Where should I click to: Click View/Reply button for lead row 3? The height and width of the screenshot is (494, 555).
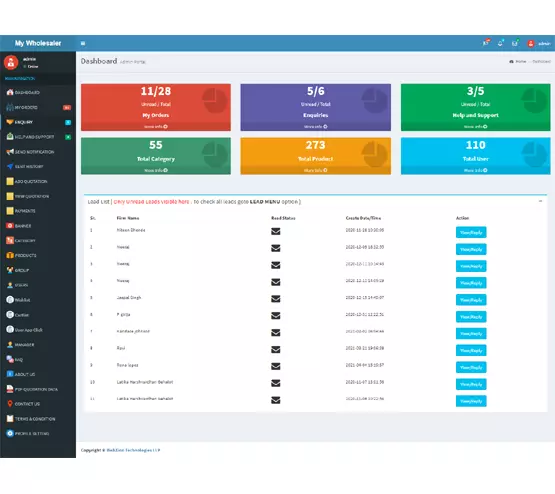(x=471, y=266)
